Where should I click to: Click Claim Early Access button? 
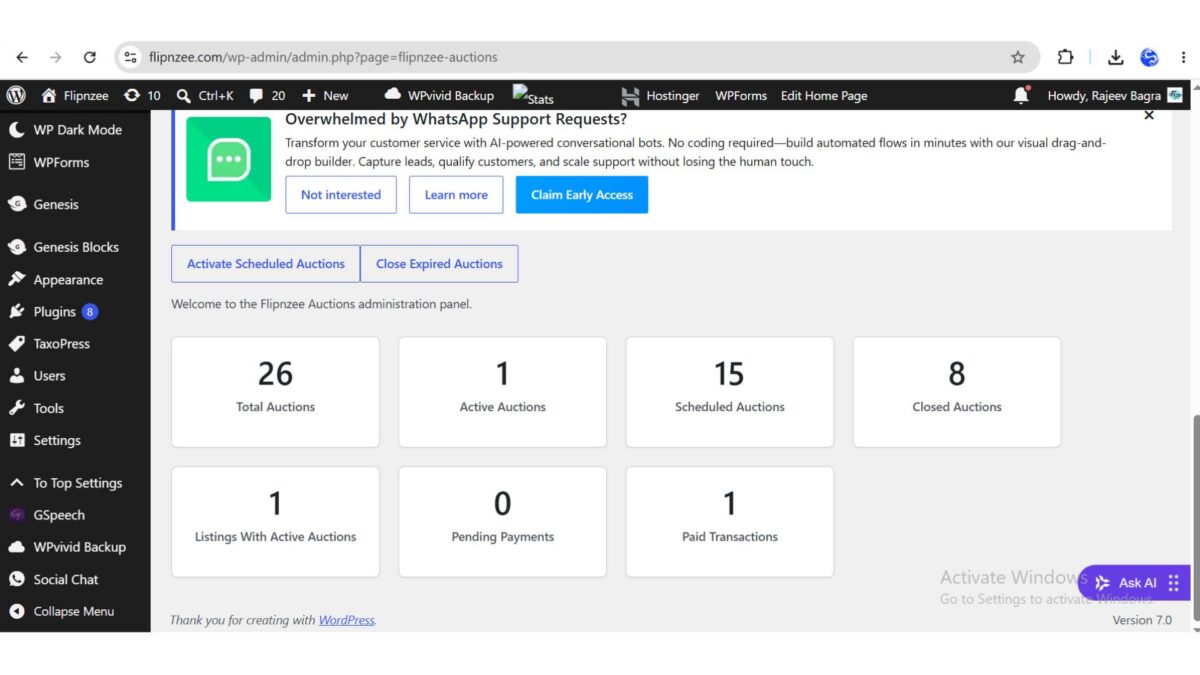[x=582, y=195]
